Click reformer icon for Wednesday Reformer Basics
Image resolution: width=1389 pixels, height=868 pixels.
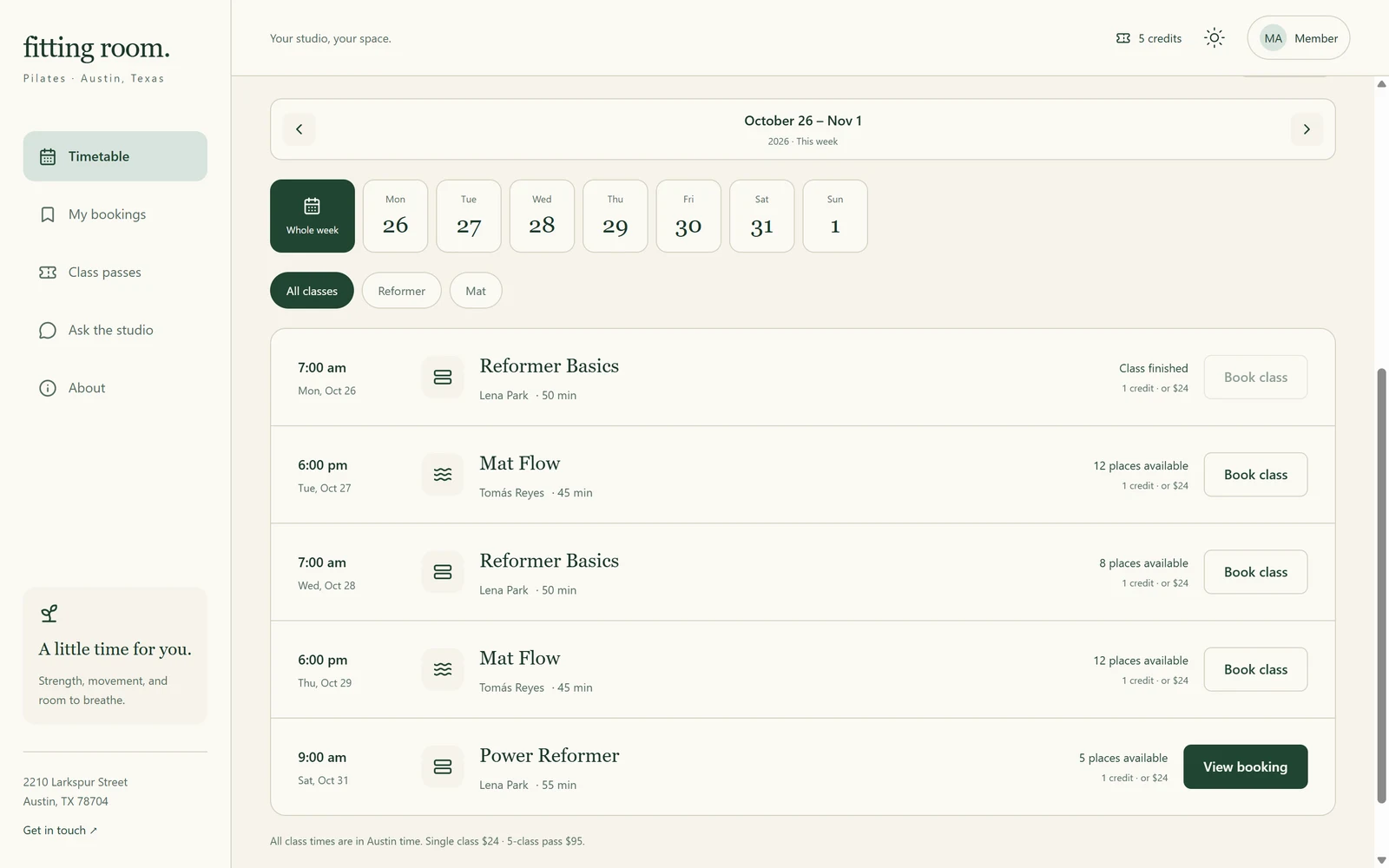(443, 572)
